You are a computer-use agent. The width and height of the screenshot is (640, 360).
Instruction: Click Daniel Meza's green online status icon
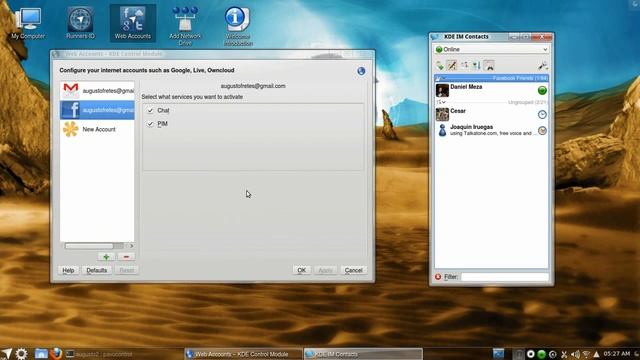point(542,91)
